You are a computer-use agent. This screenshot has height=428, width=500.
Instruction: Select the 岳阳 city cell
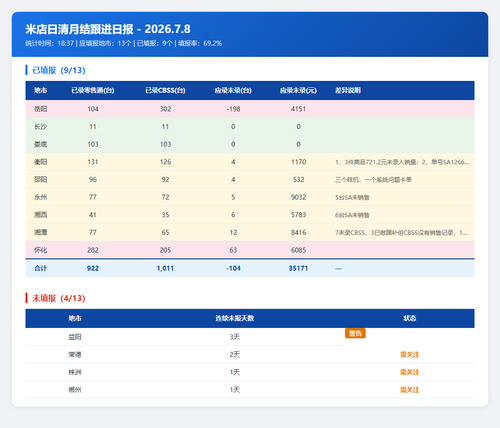coord(41,109)
